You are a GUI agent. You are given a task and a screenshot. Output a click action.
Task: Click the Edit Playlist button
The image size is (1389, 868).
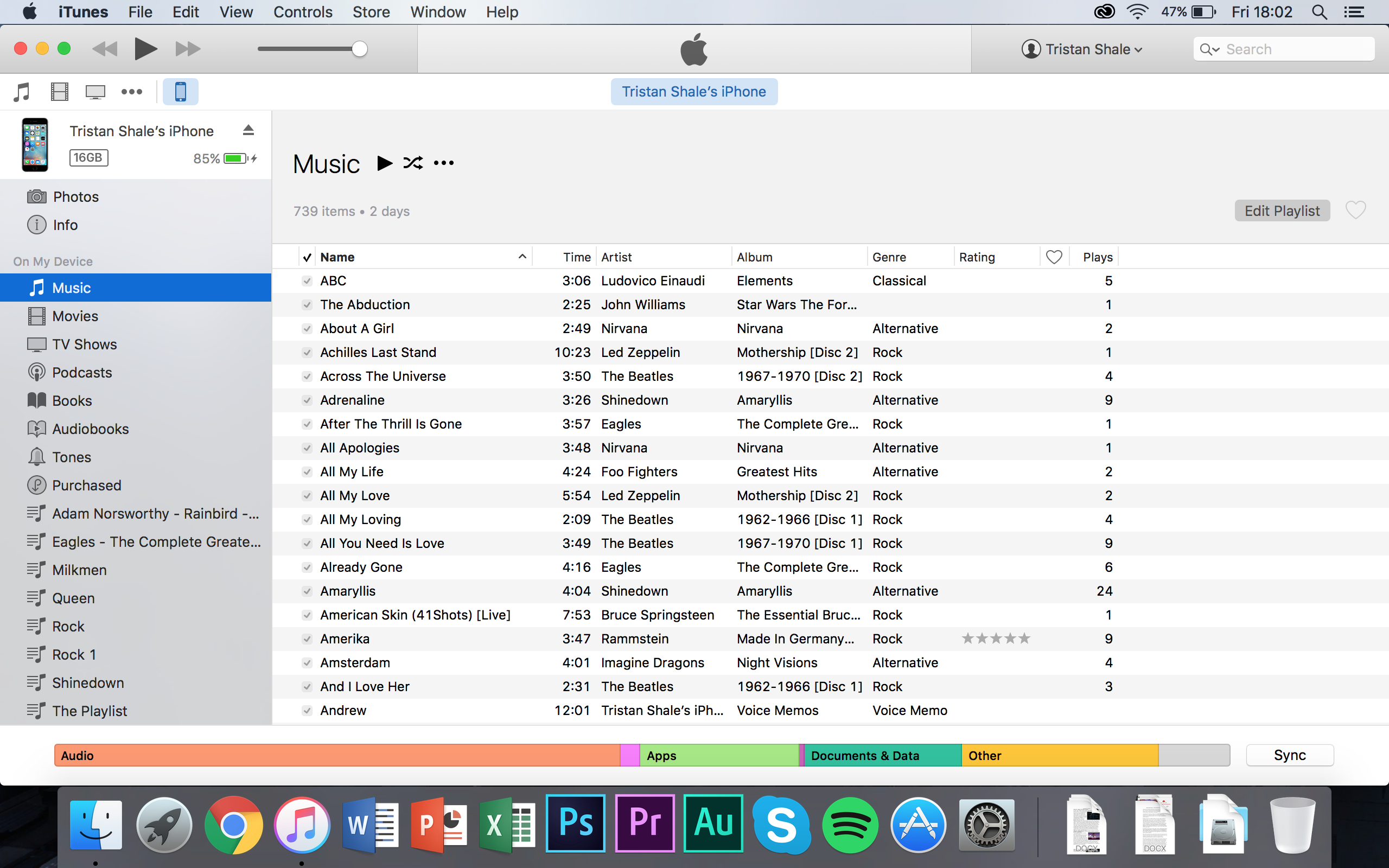click(x=1282, y=210)
